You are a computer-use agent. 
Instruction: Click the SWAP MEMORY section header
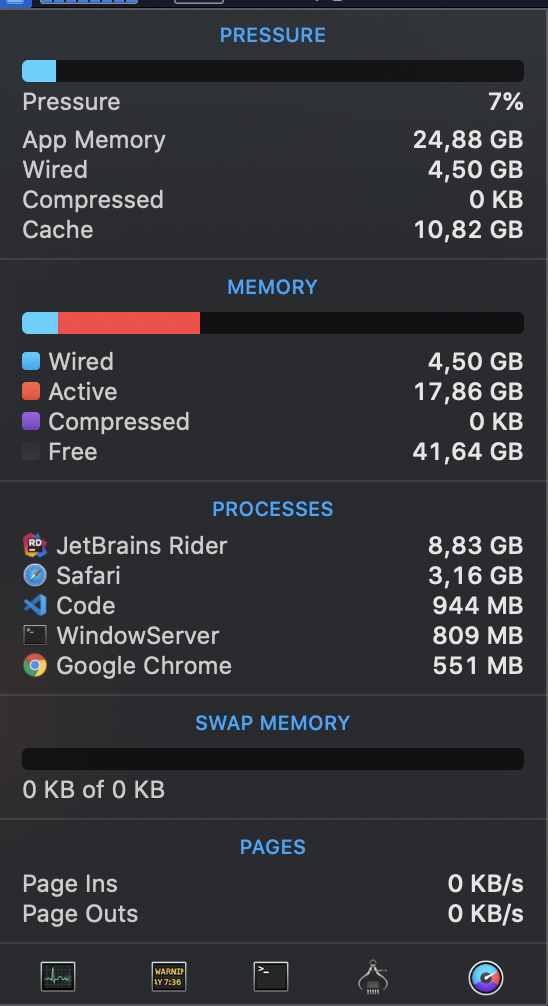(x=273, y=723)
